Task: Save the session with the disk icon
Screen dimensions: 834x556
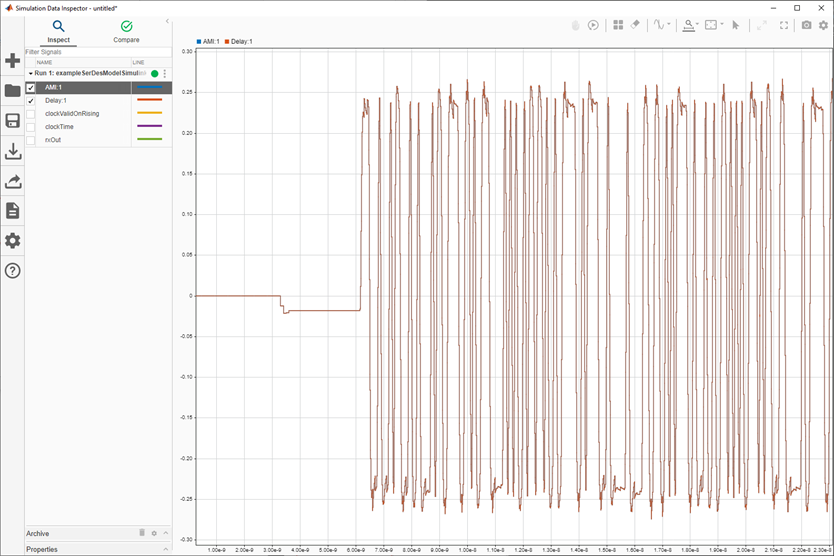Action: pos(13,121)
